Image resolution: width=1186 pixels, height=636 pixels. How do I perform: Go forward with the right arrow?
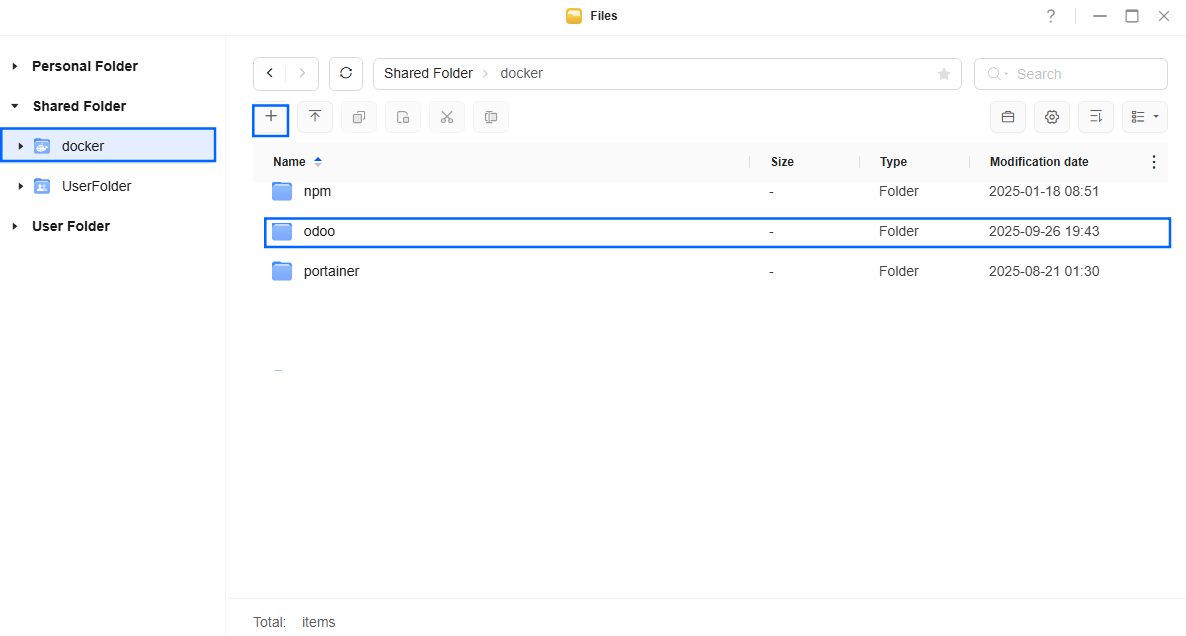[x=302, y=73]
